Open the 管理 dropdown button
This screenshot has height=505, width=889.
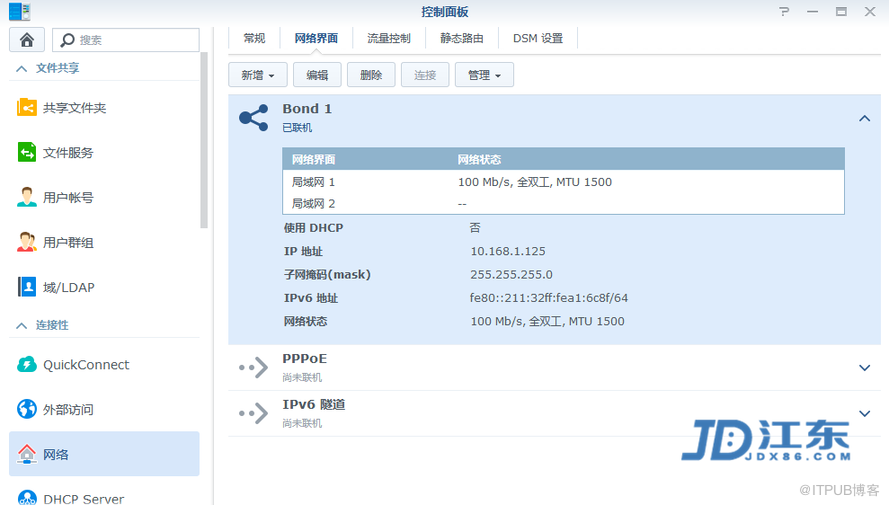coord(484,75)
